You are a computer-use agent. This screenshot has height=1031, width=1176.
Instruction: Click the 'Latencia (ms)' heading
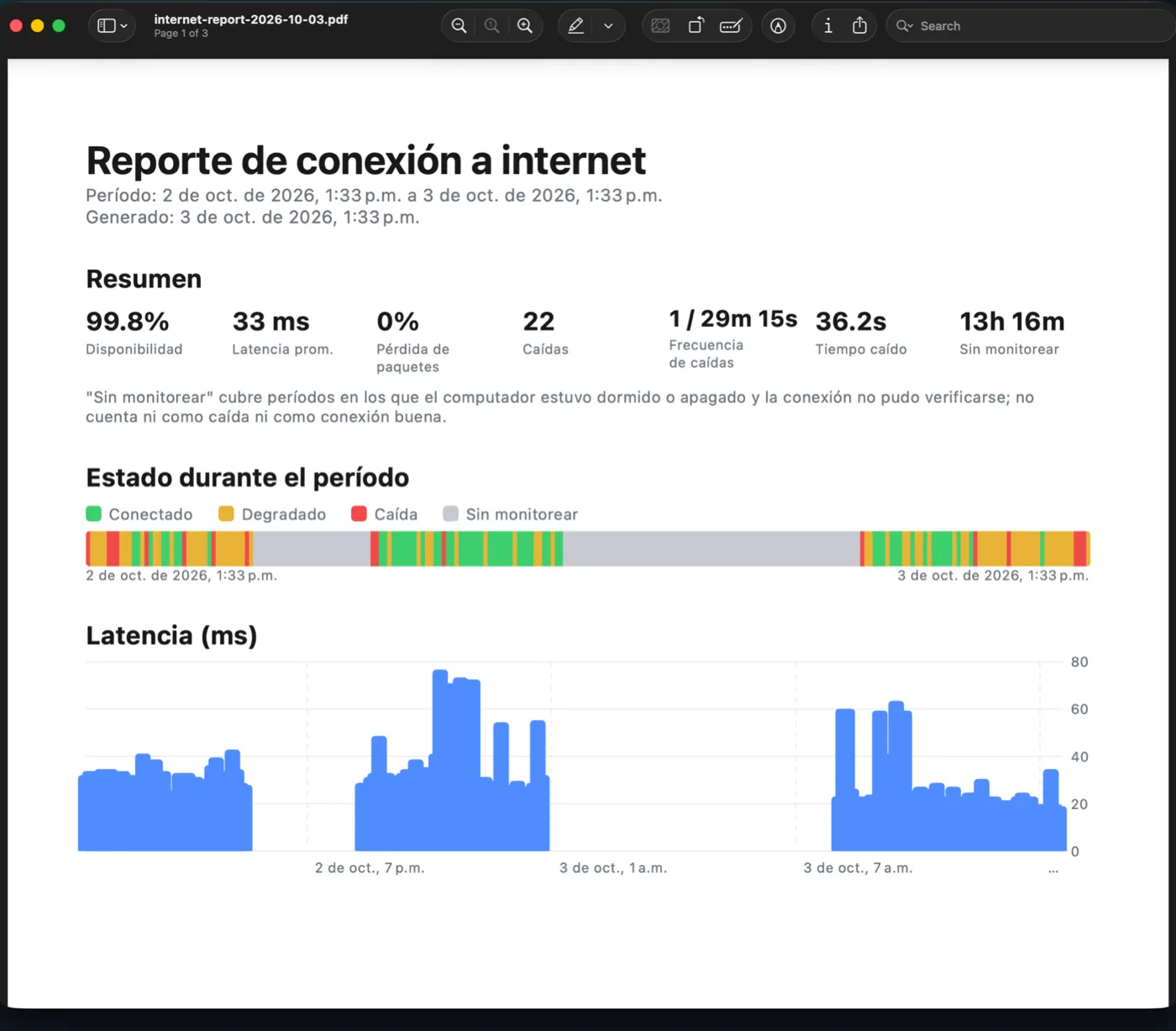pyautogui.click(x=171, y=636)
